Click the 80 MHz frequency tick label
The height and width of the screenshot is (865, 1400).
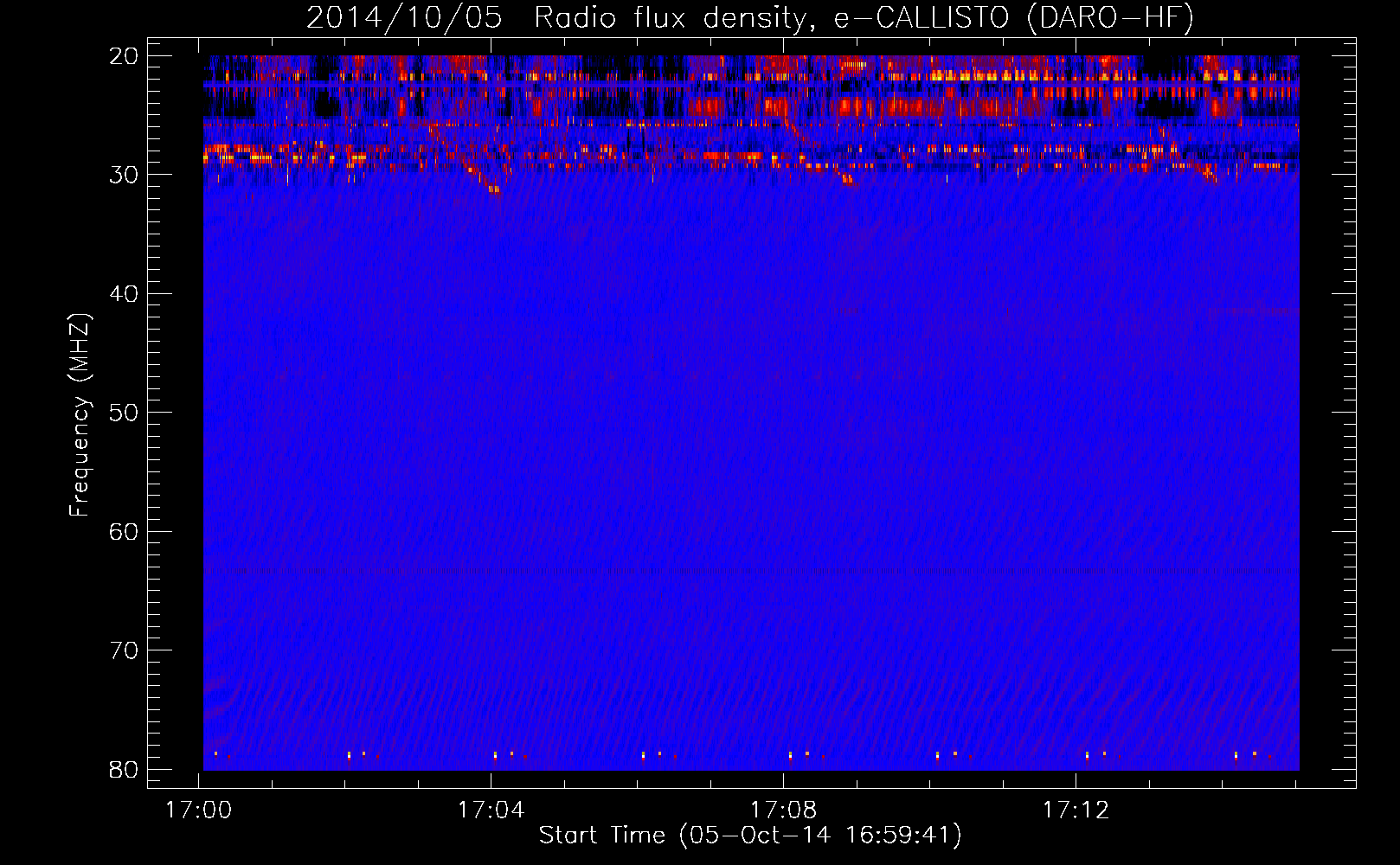[x=125, y=769]
